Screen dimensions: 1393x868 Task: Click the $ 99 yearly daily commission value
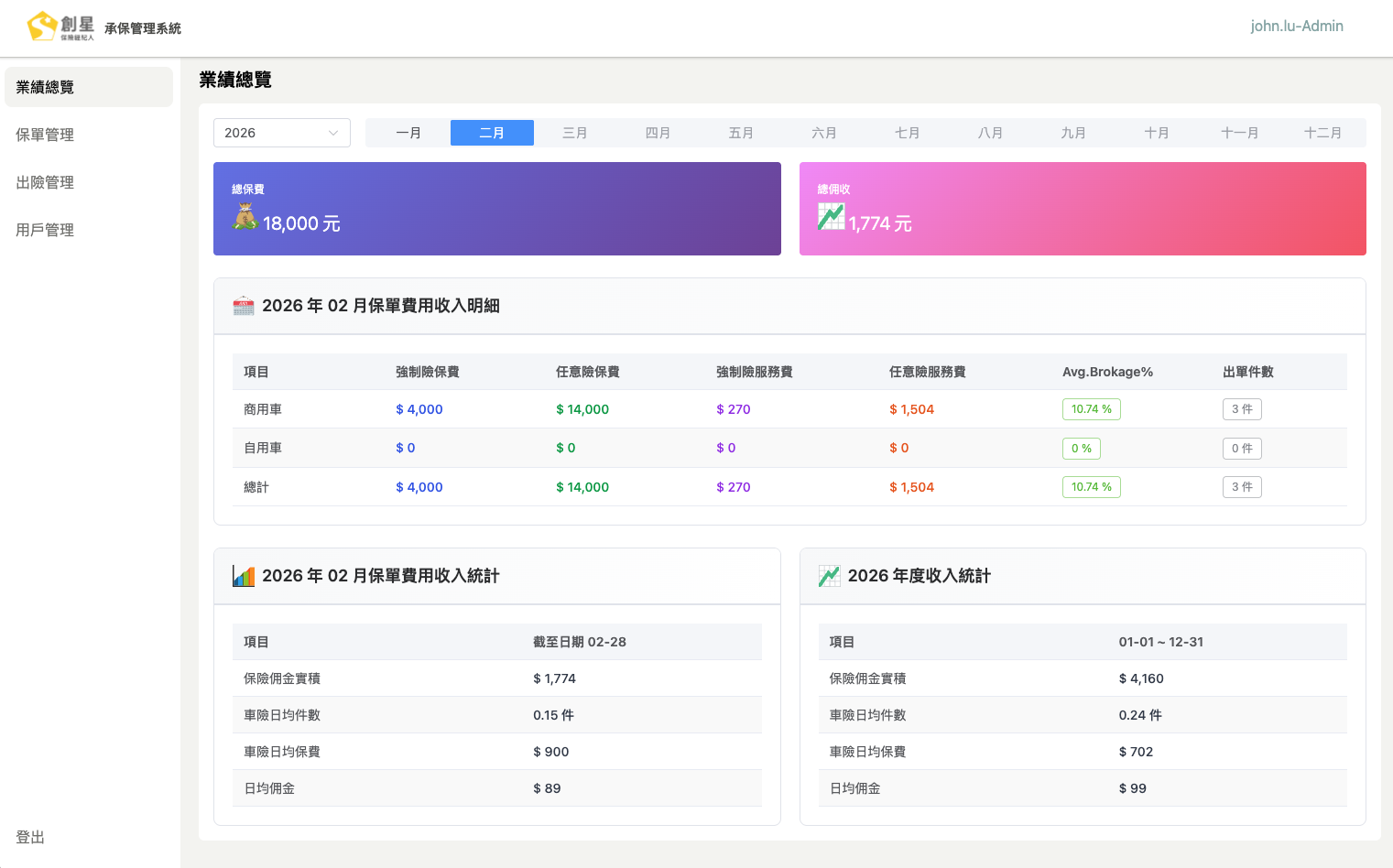1133,788
